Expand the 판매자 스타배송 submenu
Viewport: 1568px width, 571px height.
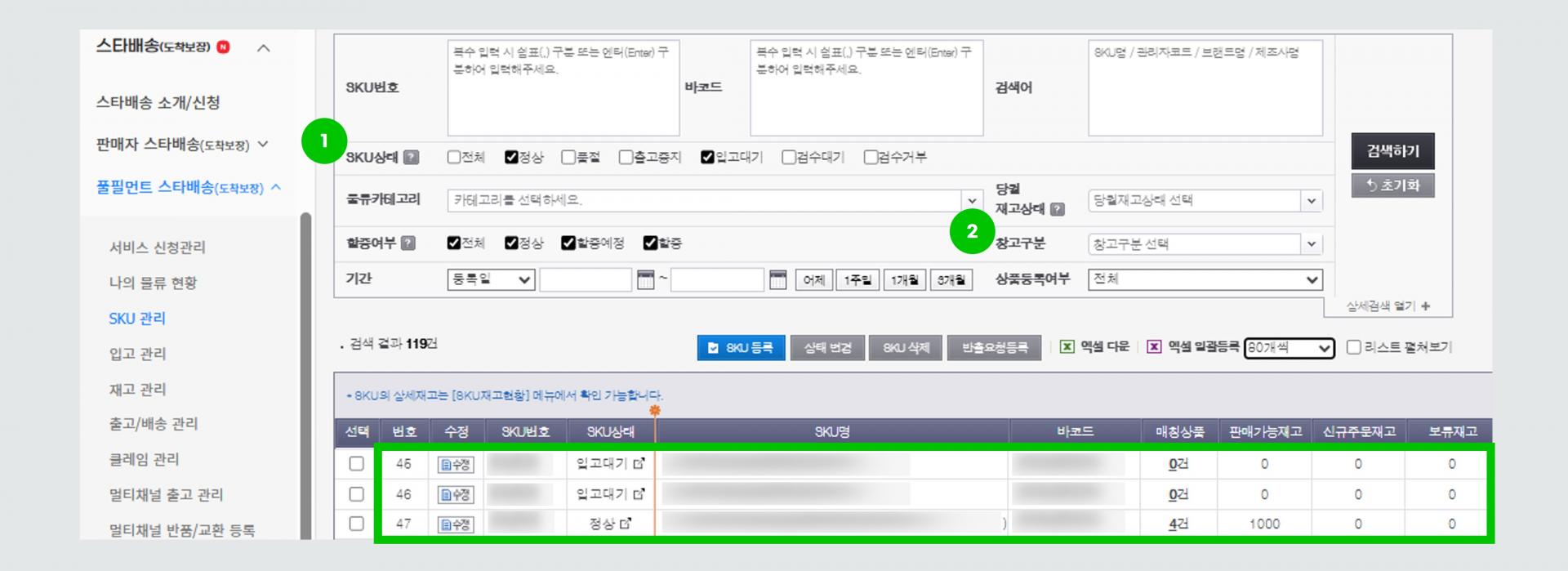[263, 144]
